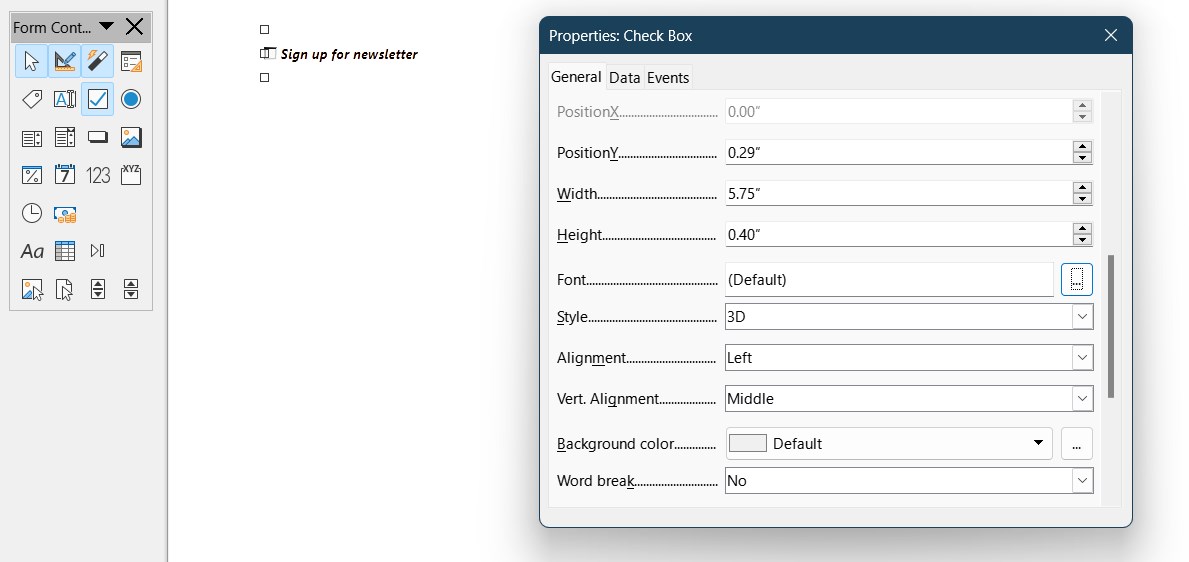Decrease Height with down spinner
This screenshot has height=562, width=1189.
[x=1082, y=240]
